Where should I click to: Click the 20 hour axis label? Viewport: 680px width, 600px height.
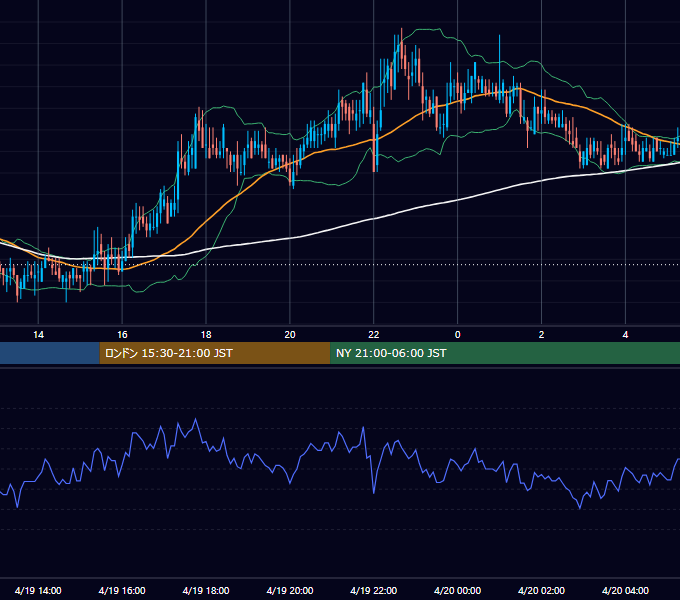[290, 335]
